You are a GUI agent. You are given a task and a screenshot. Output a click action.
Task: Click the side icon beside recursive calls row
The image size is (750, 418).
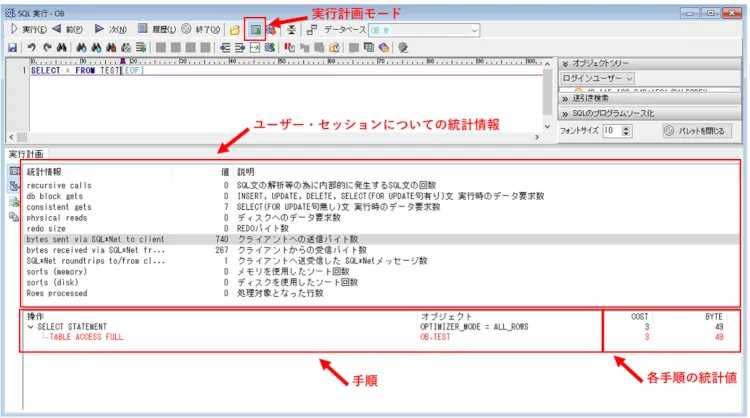[x=14, y=186]
